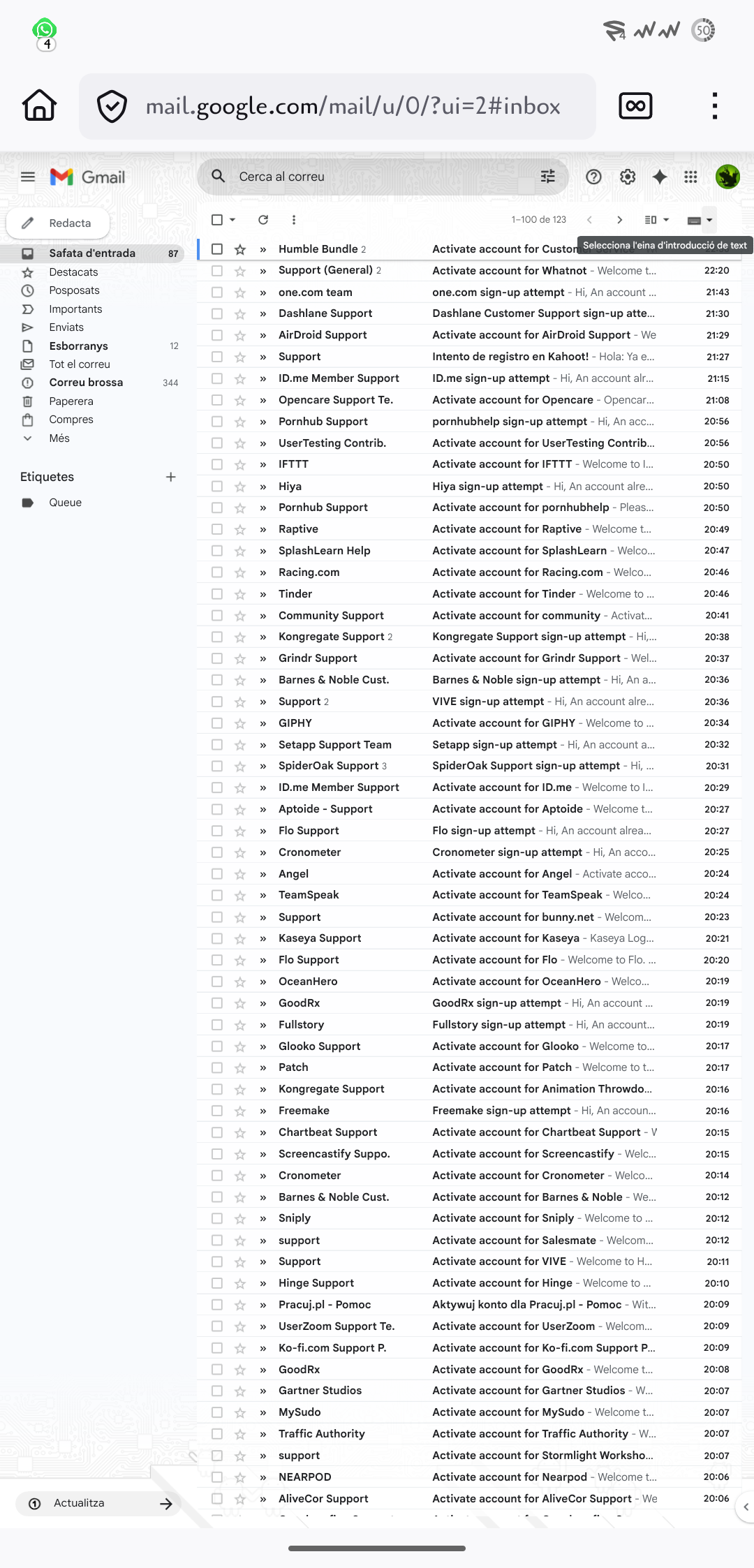Open the Compres folder
This screenshot has height=1568, width=754.
click(71, 420)
